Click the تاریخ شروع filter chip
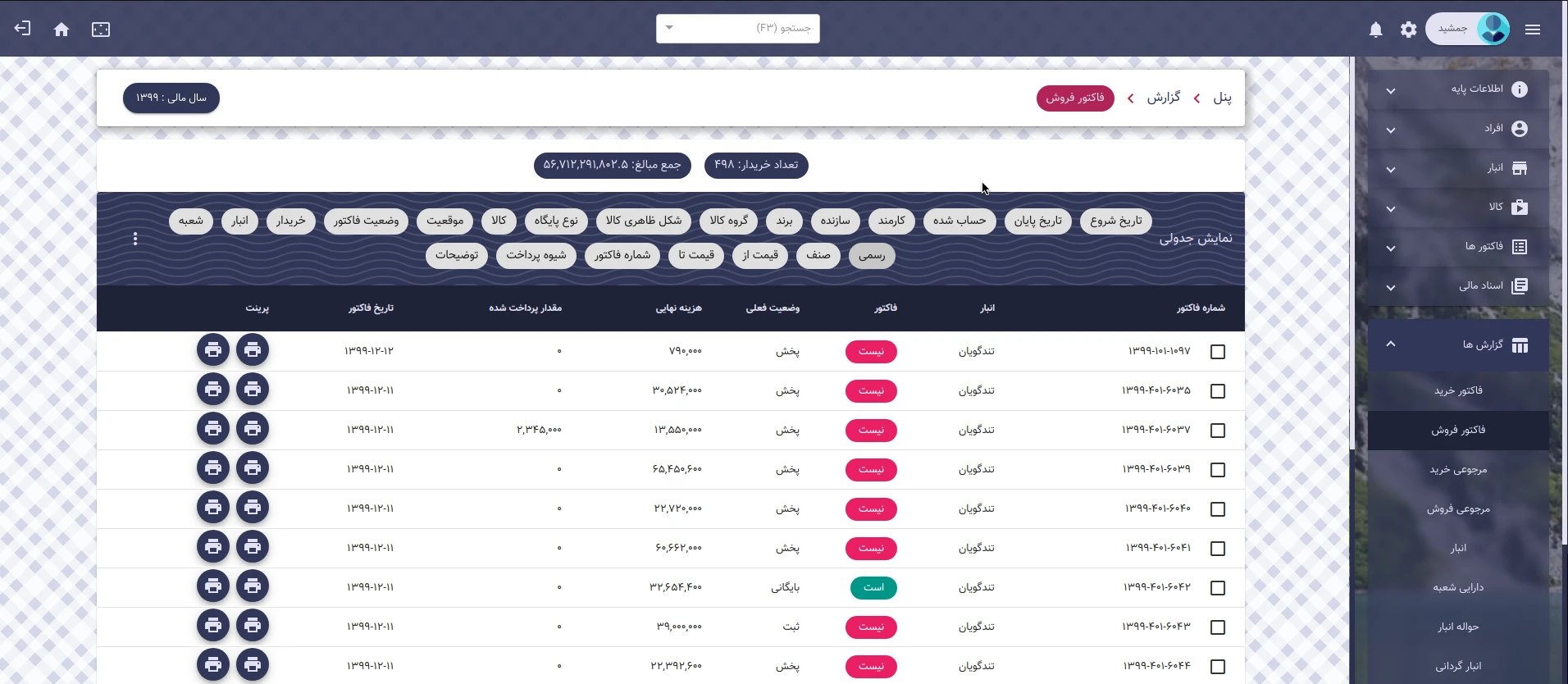This screenshot has width=1568, height=684. point(1115,221)
